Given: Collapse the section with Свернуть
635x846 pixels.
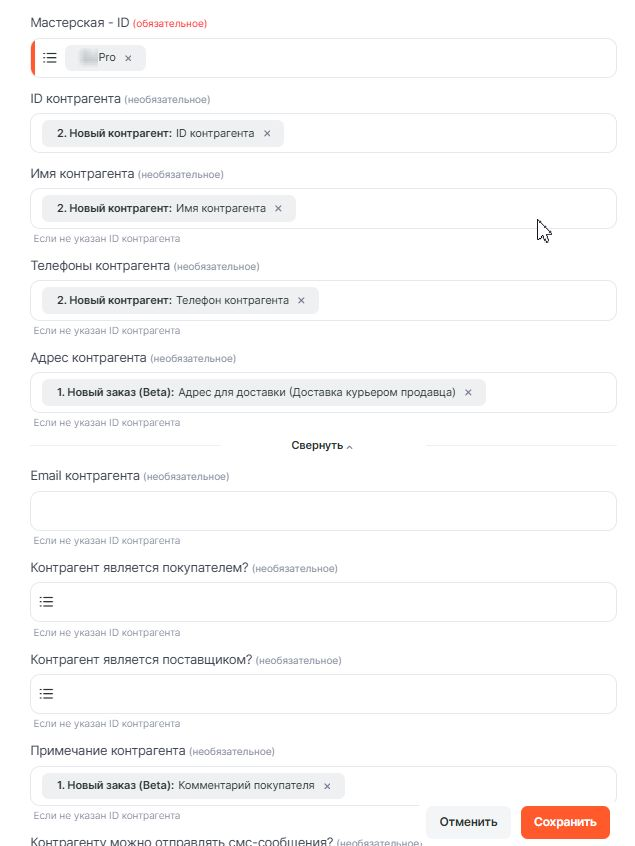Looking at the screenshot, I should coord(322,445).
